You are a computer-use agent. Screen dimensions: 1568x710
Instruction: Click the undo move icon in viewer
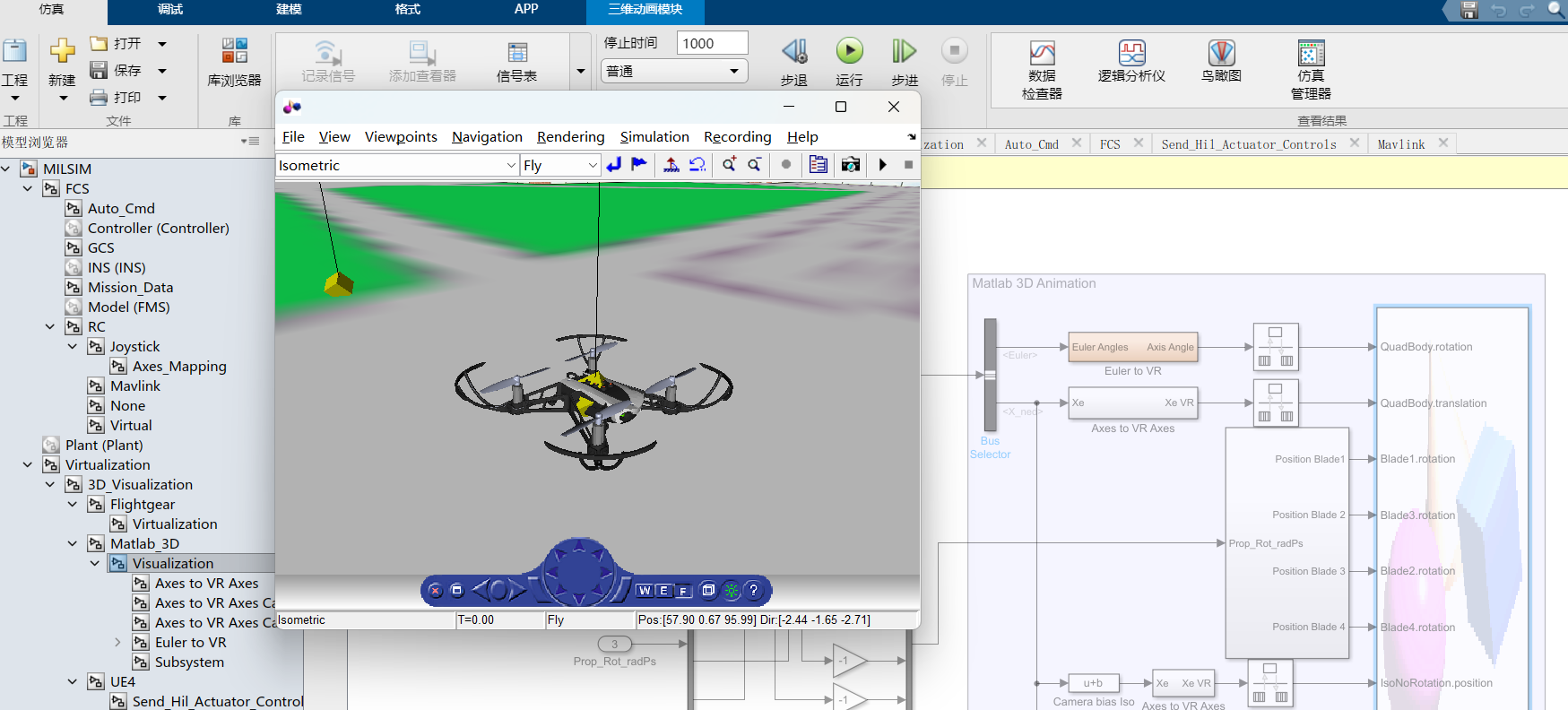coord(697,164)
